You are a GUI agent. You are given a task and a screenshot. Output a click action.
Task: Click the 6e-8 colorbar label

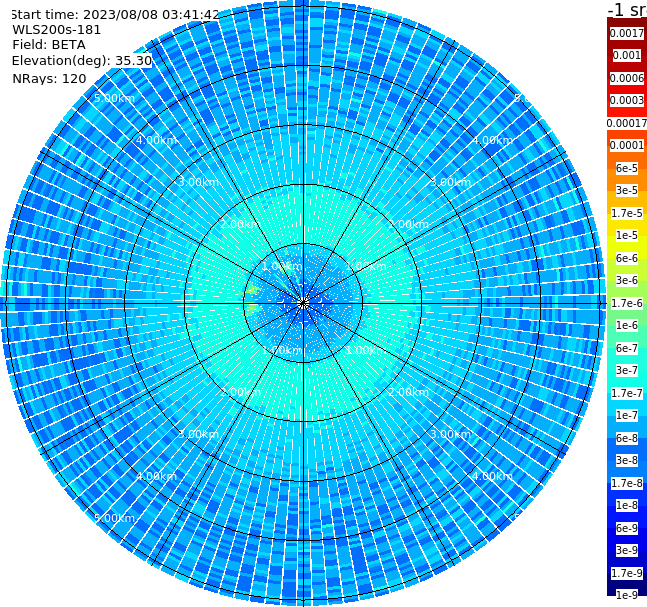coord(627,438)
